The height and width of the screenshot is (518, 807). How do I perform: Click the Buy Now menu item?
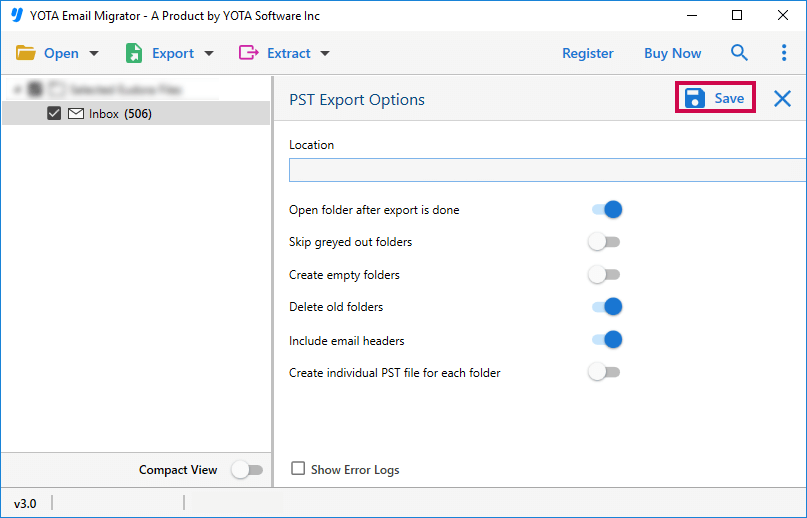pyautogui.click(x=672, y=53)
